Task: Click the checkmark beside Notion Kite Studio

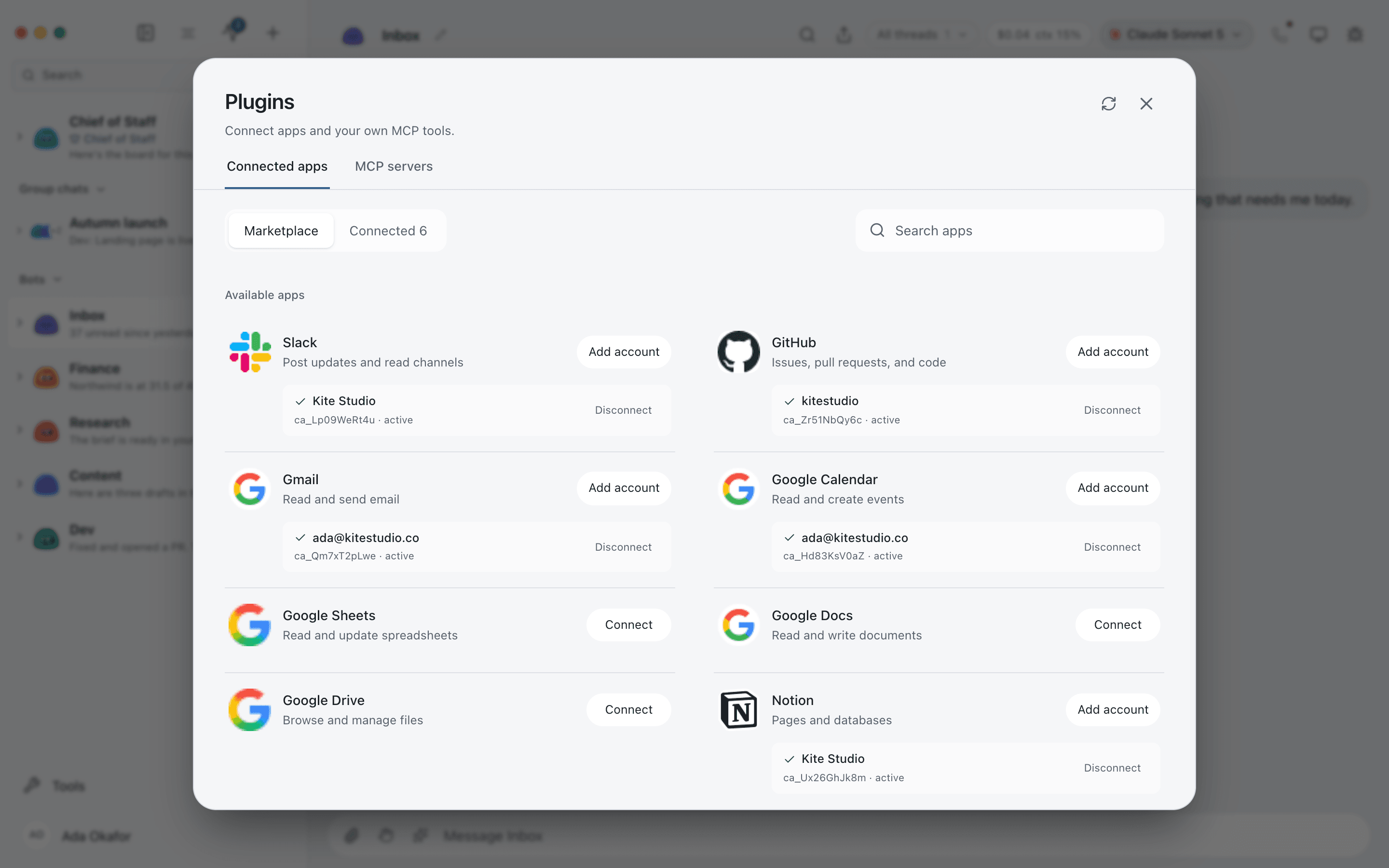Action: pos(789,759)
